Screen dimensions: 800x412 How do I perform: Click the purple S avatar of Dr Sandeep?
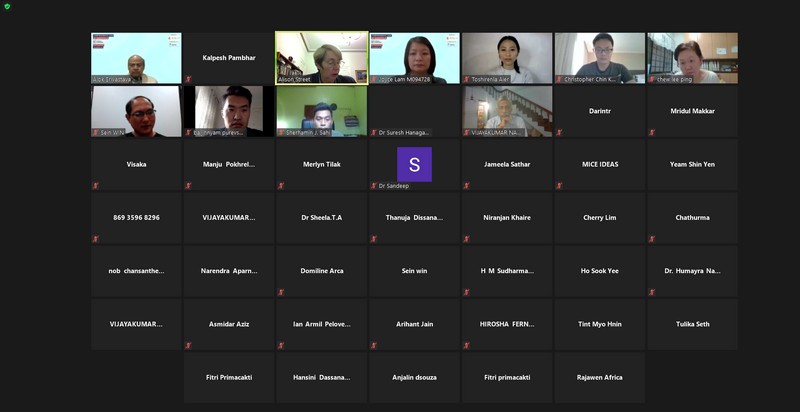coord(414,164)
